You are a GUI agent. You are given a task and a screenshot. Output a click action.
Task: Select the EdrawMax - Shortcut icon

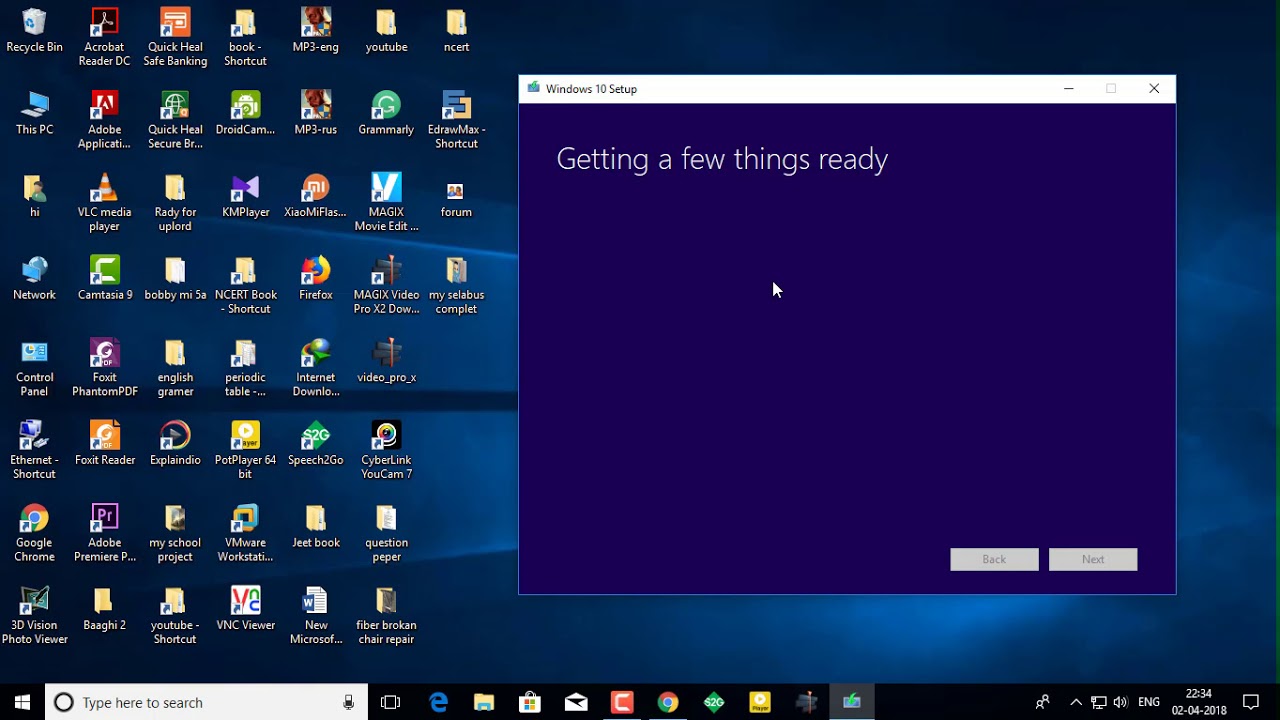[456, 120]
